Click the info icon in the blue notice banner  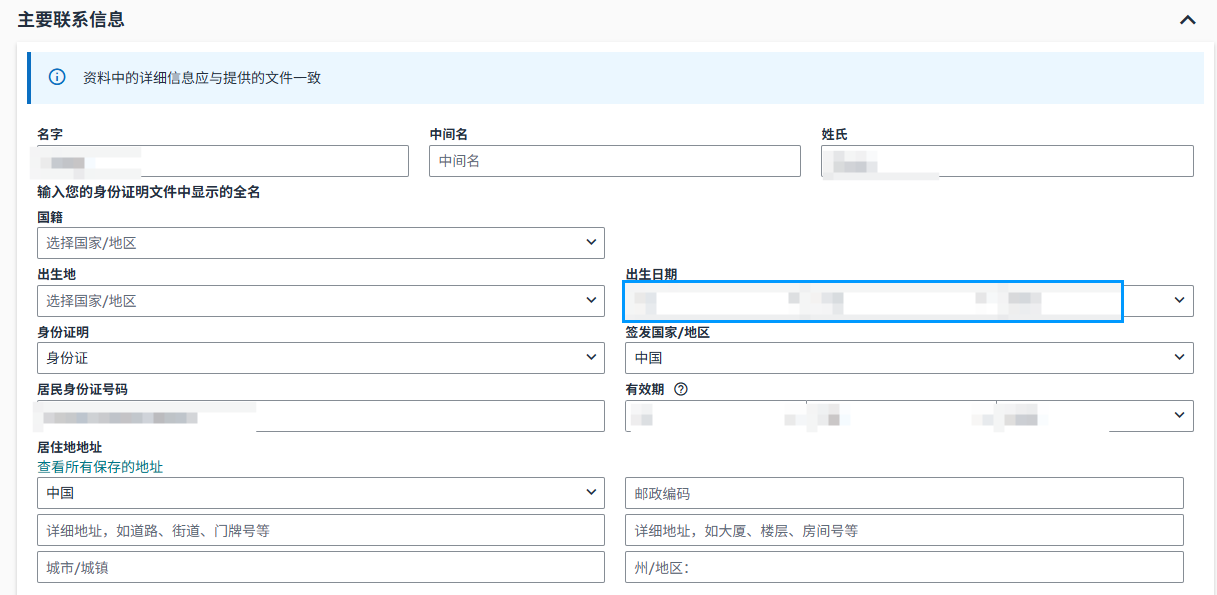point(58,77)
